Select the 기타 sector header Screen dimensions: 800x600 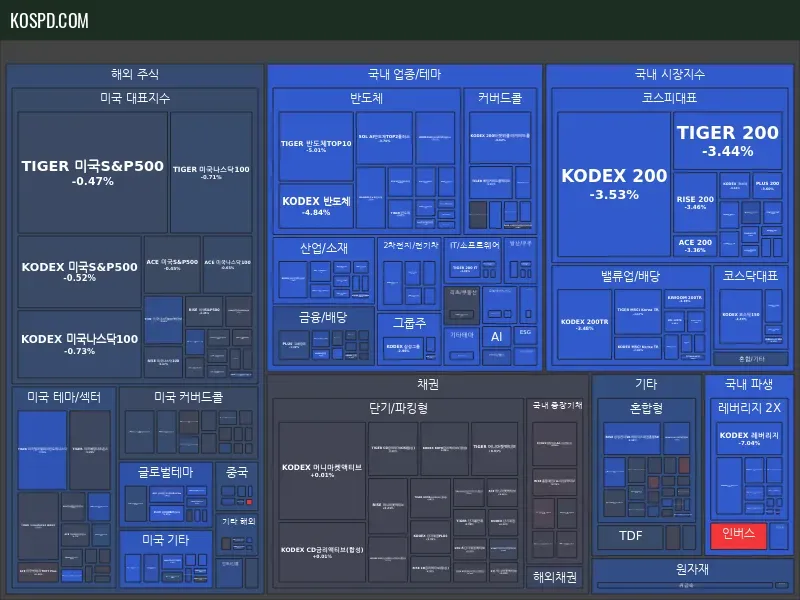point(646,384)
